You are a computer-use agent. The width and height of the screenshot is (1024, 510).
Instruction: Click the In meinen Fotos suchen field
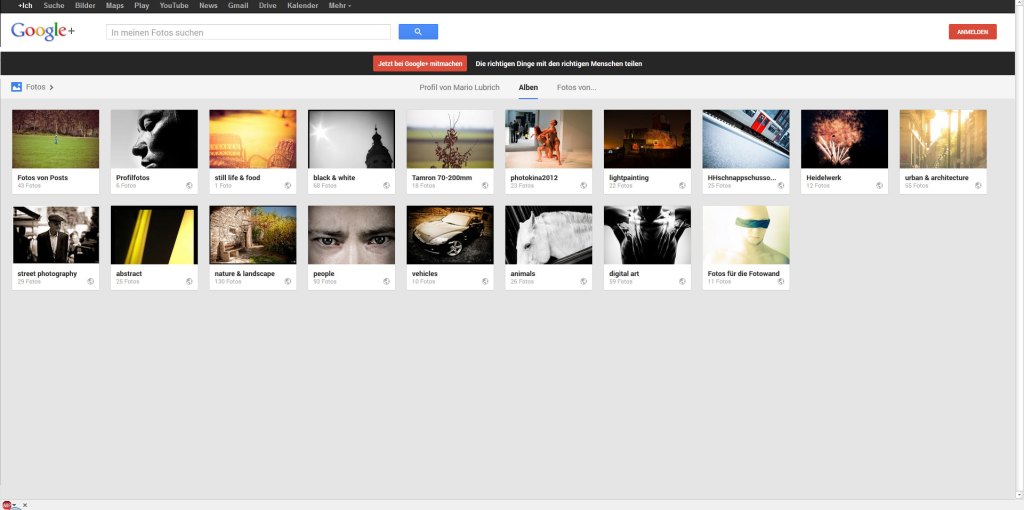pos(248,32)
